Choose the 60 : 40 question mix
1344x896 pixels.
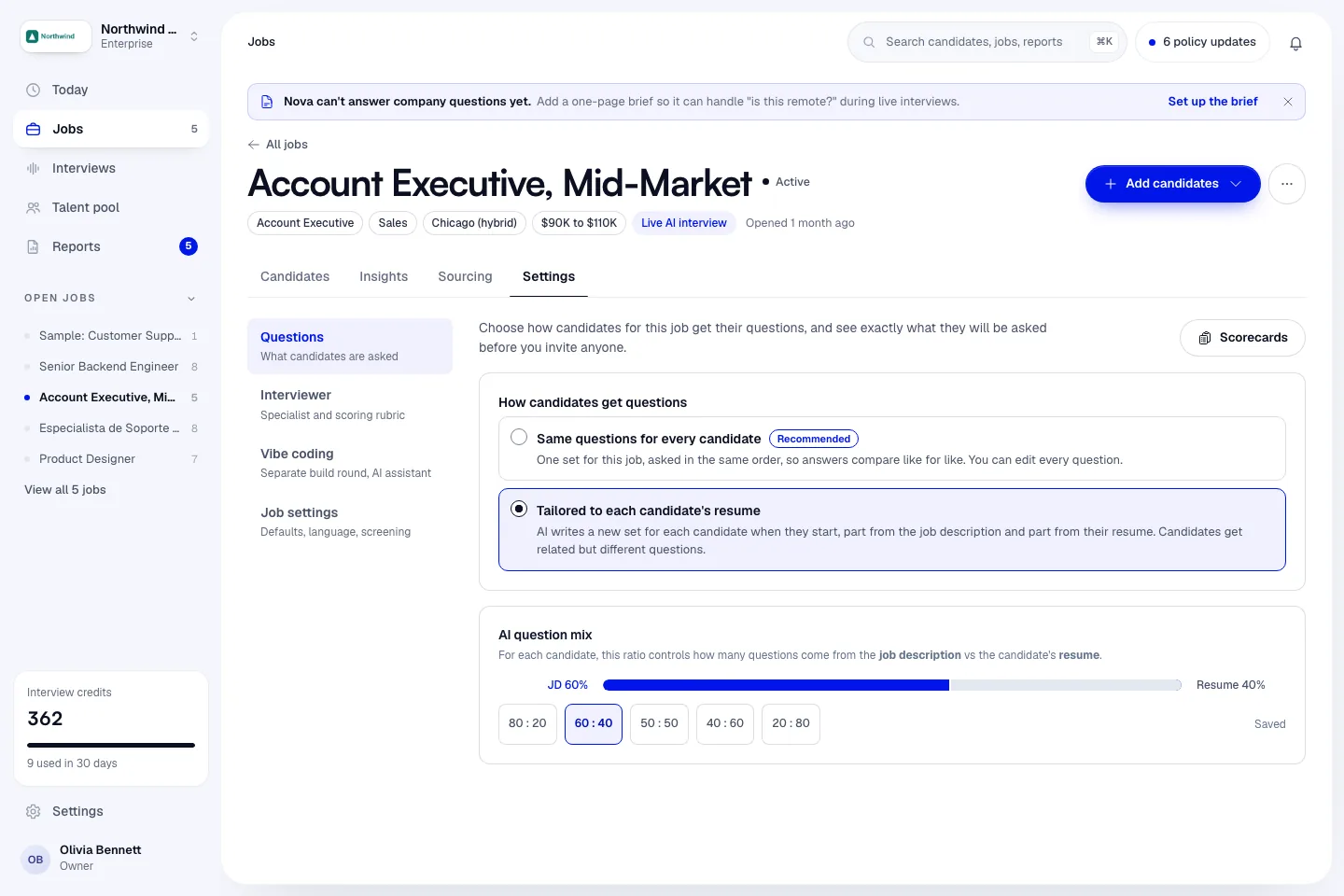coord(594,723)
